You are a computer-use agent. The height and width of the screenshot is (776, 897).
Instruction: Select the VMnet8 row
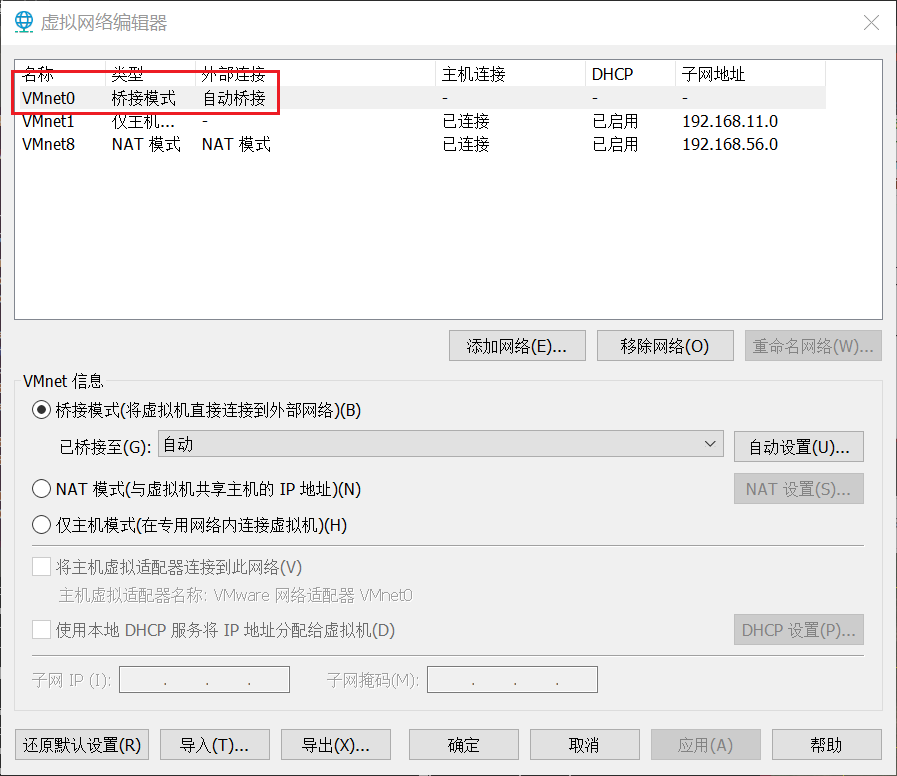[423, 144]
